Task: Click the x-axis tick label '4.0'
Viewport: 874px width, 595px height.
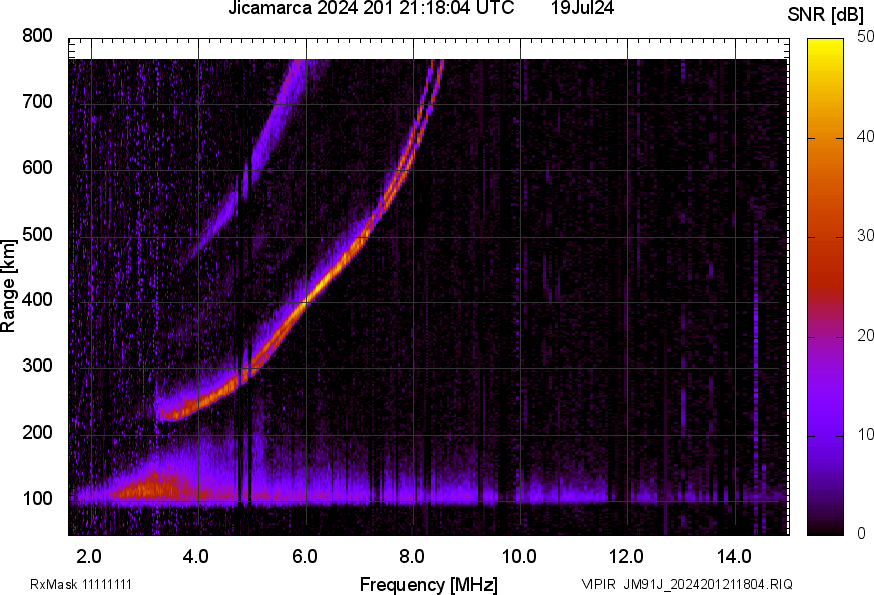Action: click(x=196, y=556)
